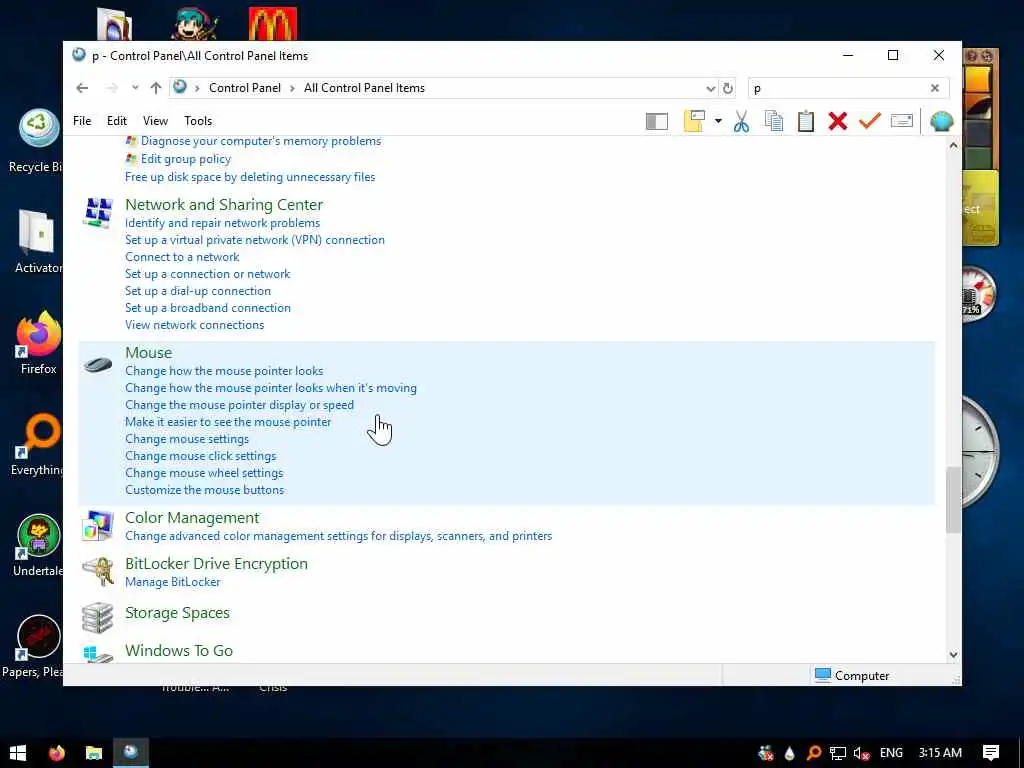Open Customize the mouse buttons

coord(204,490)
